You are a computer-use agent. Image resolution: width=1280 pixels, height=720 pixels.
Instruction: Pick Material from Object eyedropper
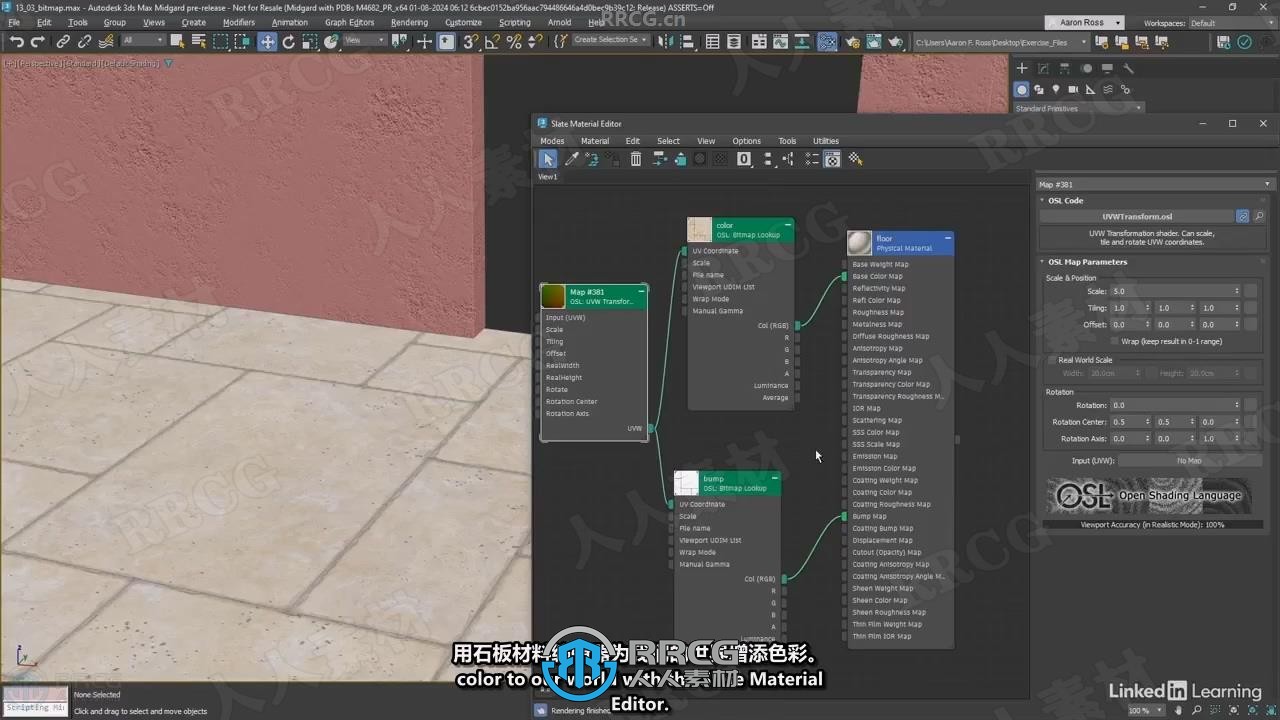[571, 159]
